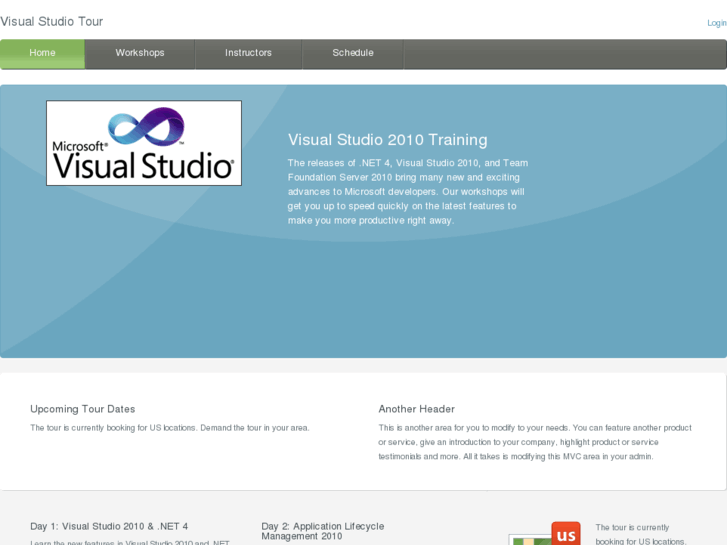The image size is (727, 545).
Task: Click the paragraph beginning 'The releases of .NET 4'
Action: 408,192
